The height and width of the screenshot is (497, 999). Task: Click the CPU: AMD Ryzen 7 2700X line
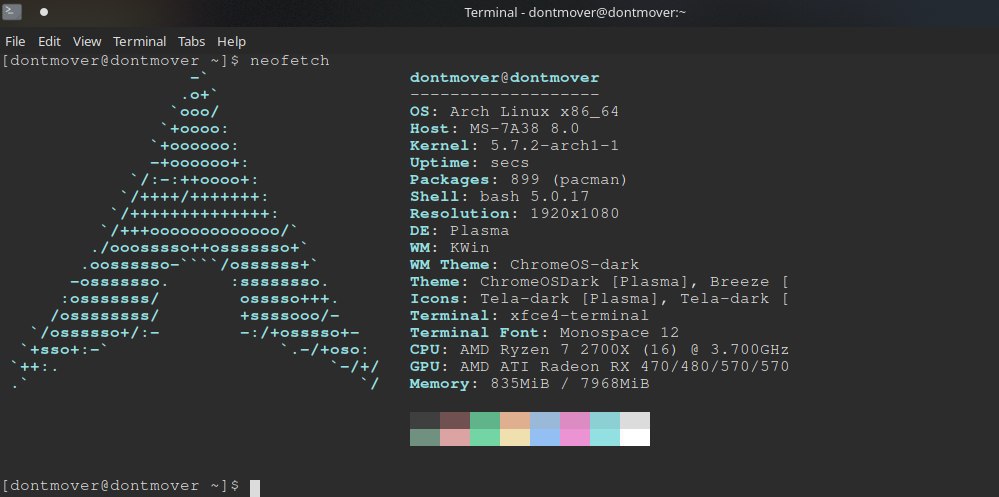(x=600, y=350)
